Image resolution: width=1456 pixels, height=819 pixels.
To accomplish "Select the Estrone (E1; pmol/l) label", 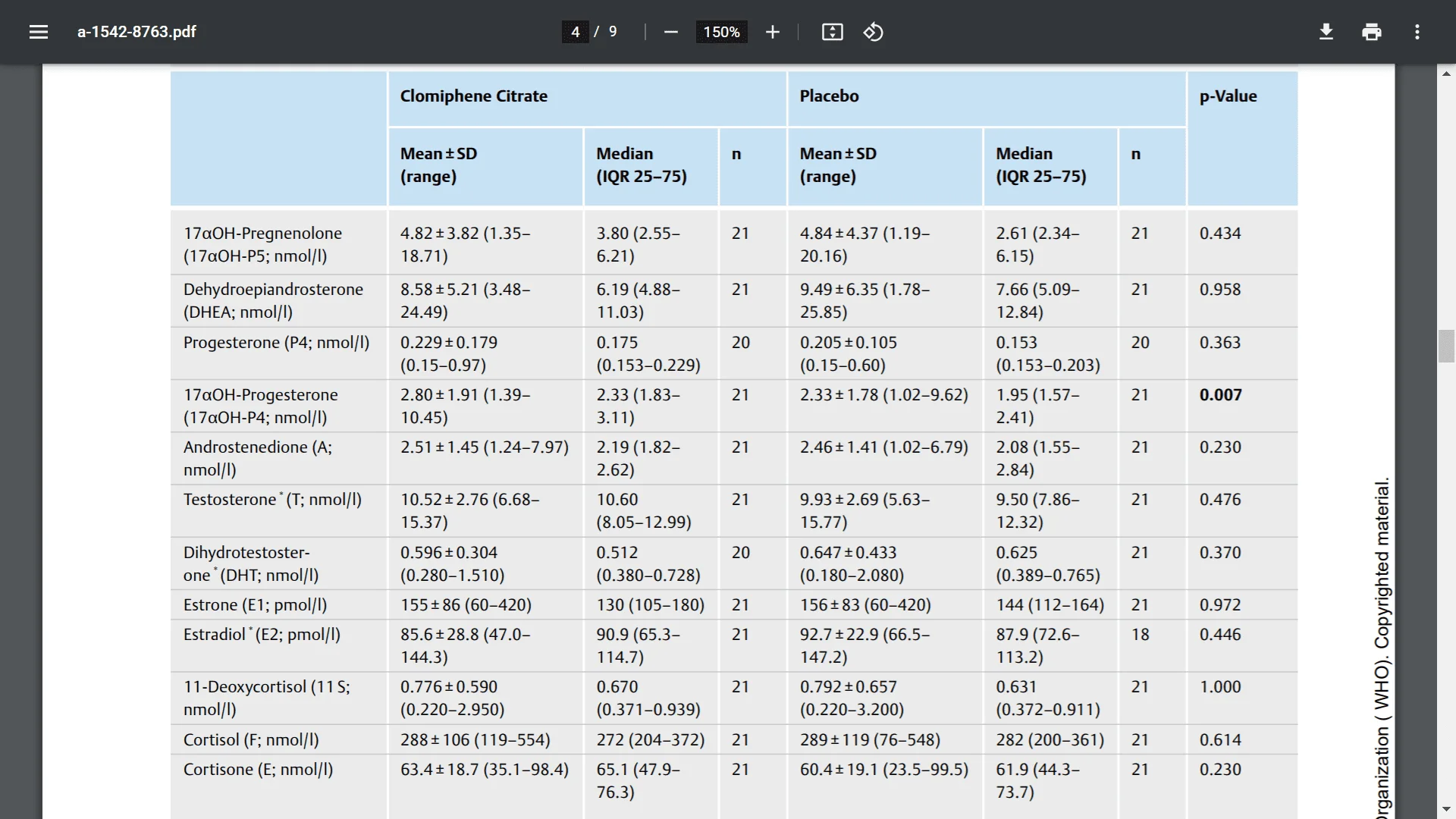I will 255,605.
